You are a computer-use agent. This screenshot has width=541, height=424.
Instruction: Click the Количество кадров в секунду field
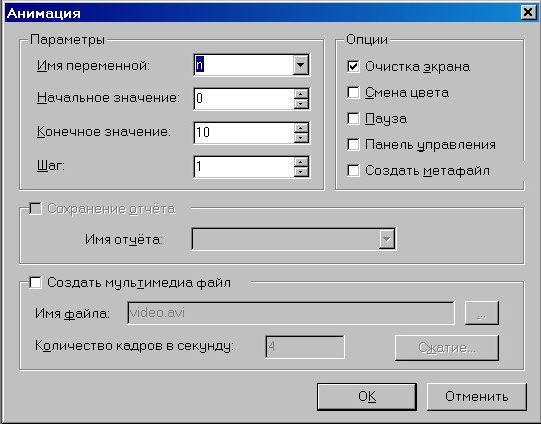coord(305,347)
